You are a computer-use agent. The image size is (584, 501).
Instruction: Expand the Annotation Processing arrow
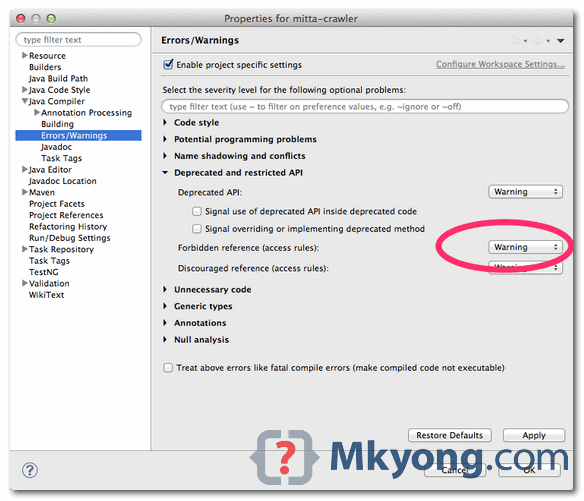(37, 112)
